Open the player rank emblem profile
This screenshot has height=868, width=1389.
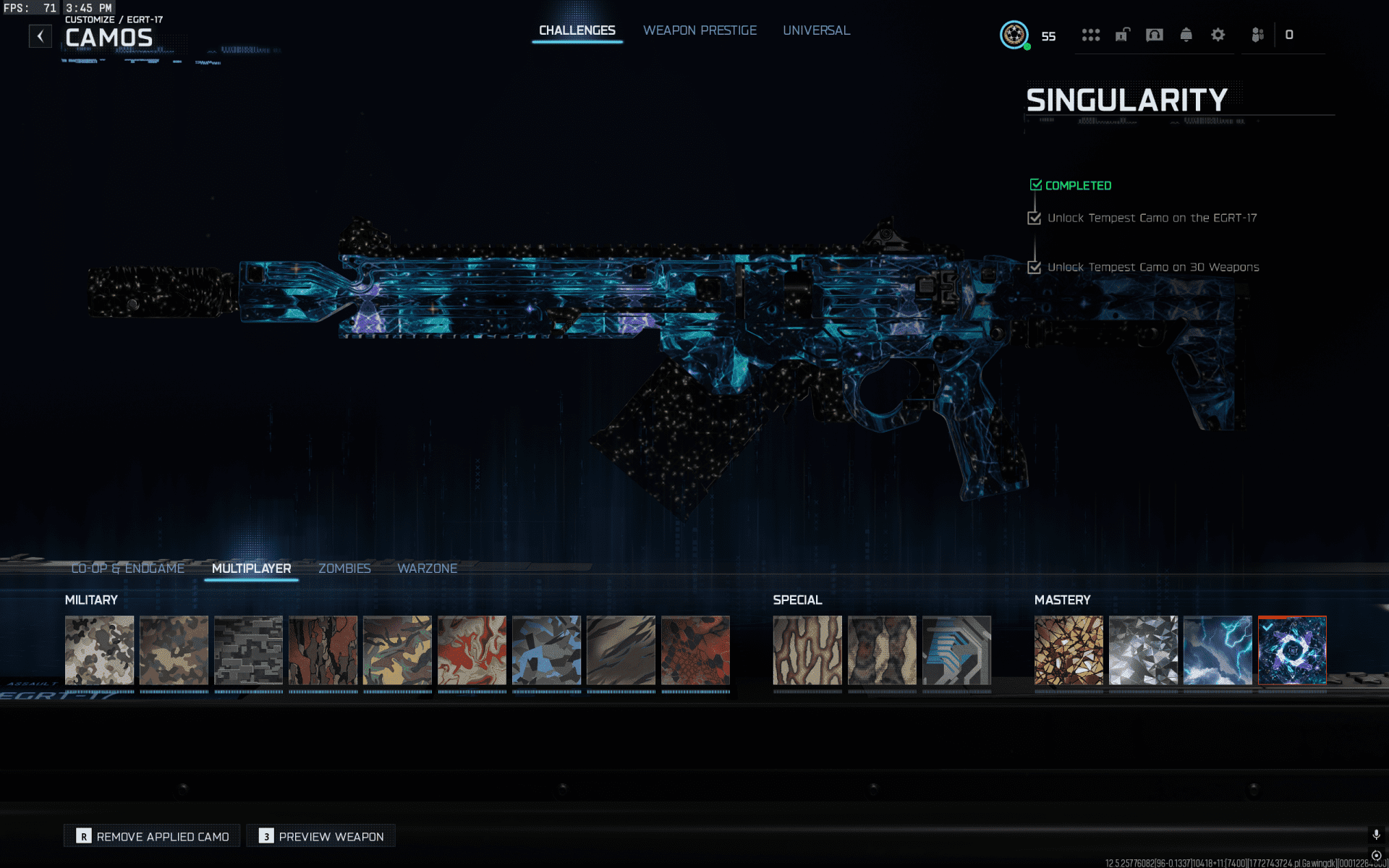[x=1014, y=35]
